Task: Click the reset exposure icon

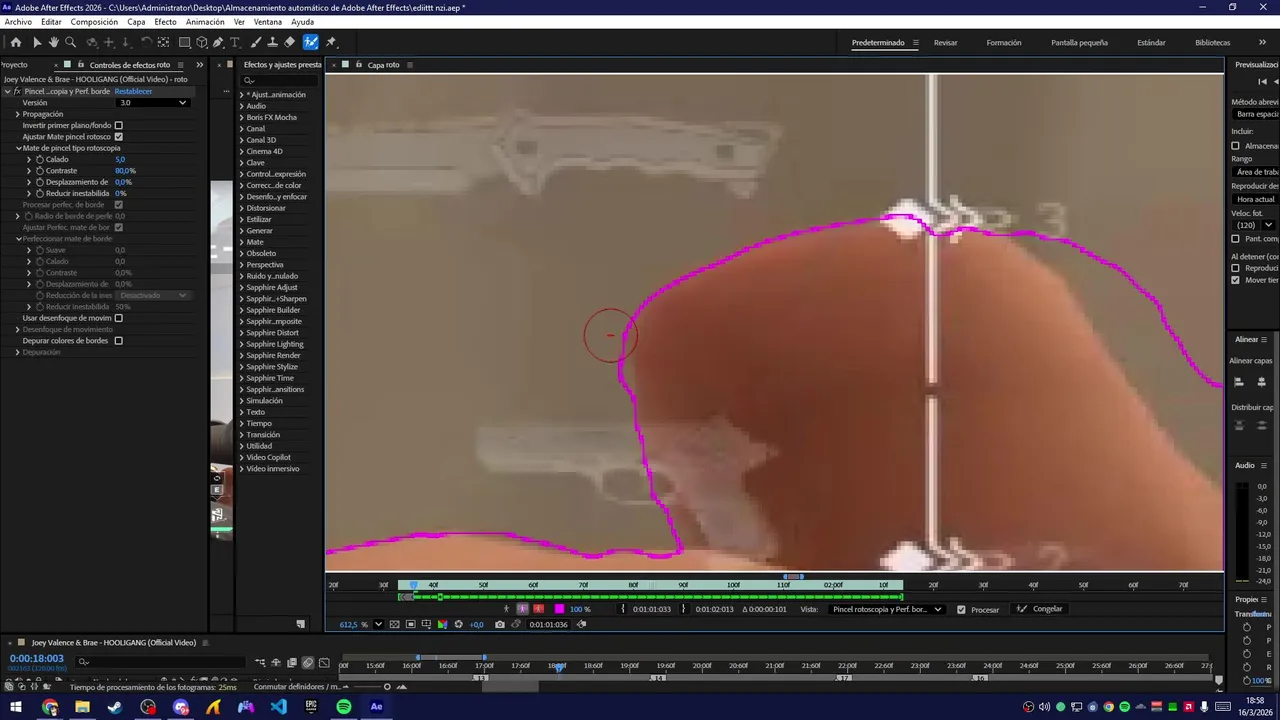Action: click(458, 624)
